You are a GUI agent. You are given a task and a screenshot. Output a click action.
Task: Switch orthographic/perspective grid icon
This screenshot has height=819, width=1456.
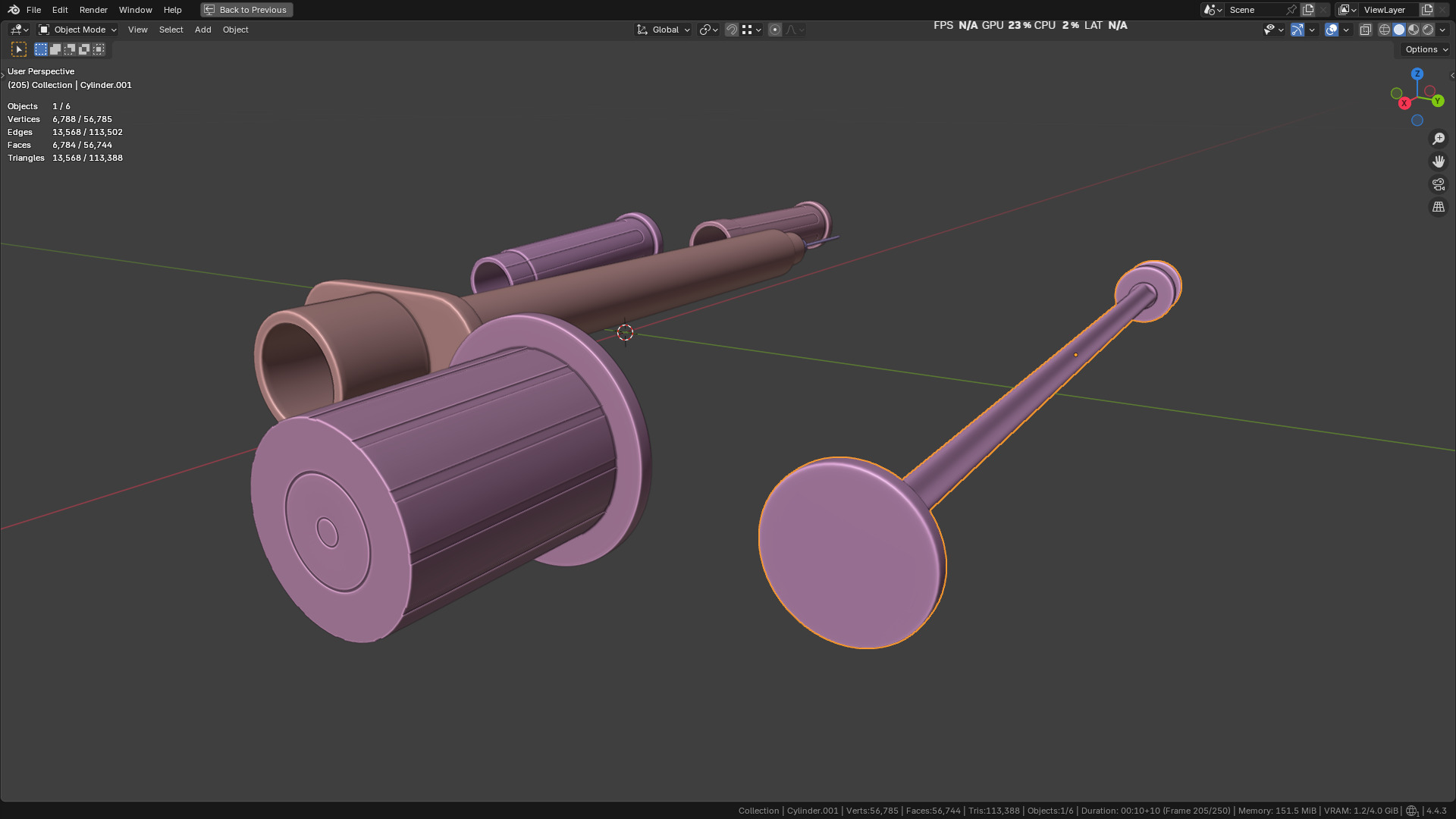pos(1438,207)
